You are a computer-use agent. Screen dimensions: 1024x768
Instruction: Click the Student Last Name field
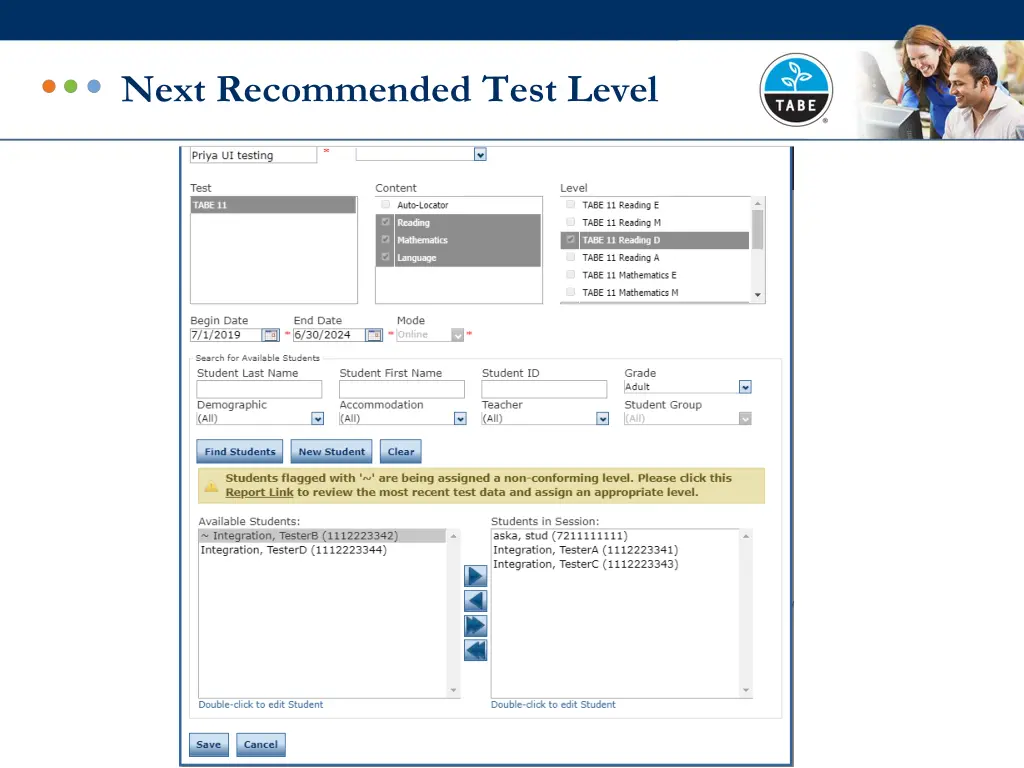[259, 389]
